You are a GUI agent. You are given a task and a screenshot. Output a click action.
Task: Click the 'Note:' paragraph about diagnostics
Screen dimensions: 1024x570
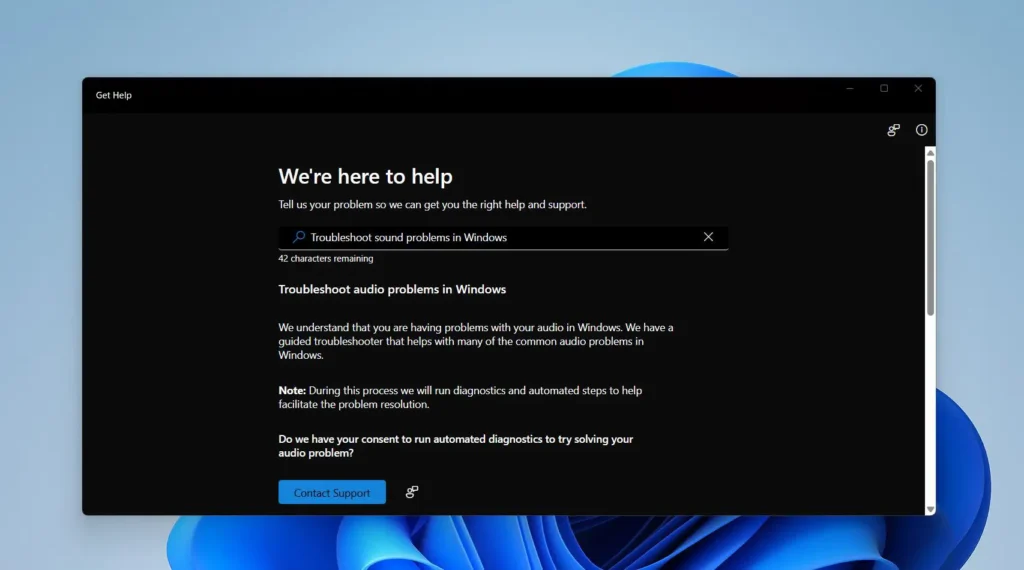(x=460, y=397)
